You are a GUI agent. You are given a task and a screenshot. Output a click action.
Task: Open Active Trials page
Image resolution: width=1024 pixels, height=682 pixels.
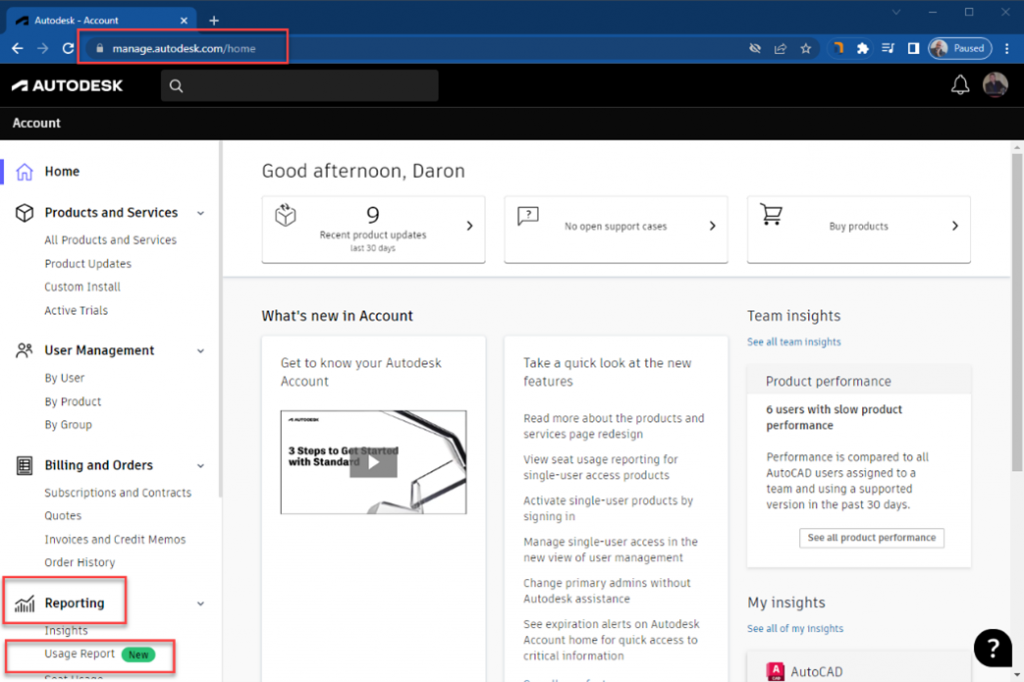(76, 310)
